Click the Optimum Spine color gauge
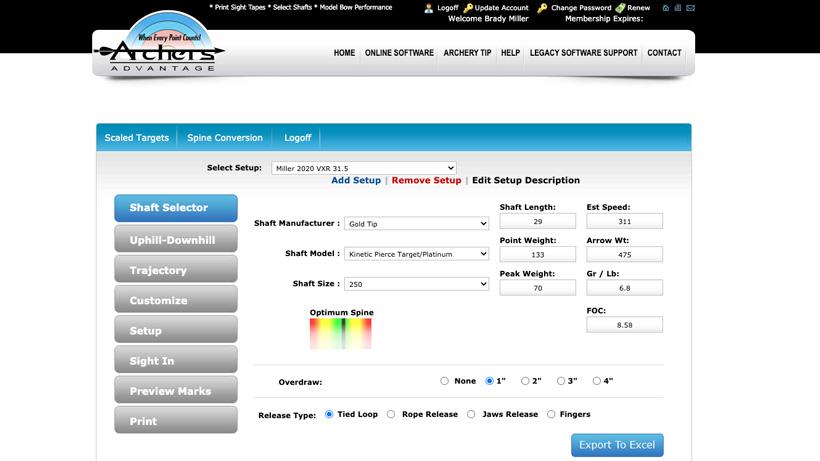The width and height of the screenshot is (820, 461). [x=340, y=333]
